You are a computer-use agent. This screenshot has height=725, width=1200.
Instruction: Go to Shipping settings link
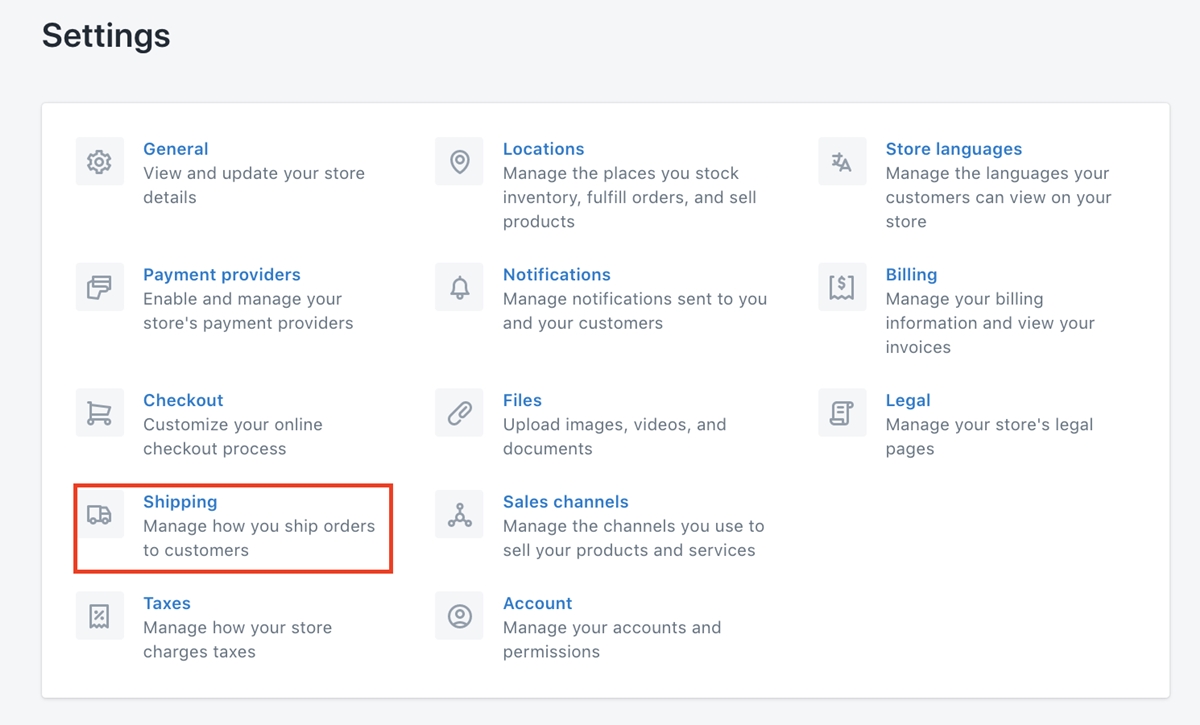coord(180,502)
